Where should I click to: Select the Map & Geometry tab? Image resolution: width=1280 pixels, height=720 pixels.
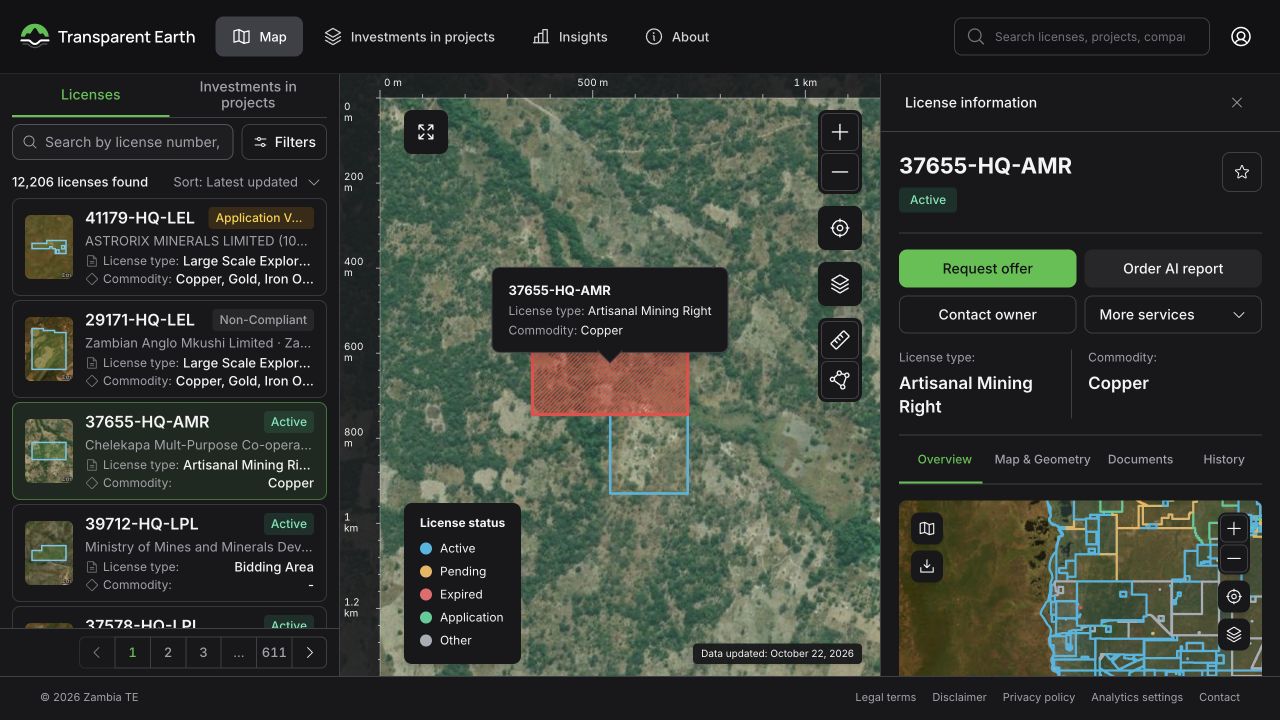click(1042, 460)
